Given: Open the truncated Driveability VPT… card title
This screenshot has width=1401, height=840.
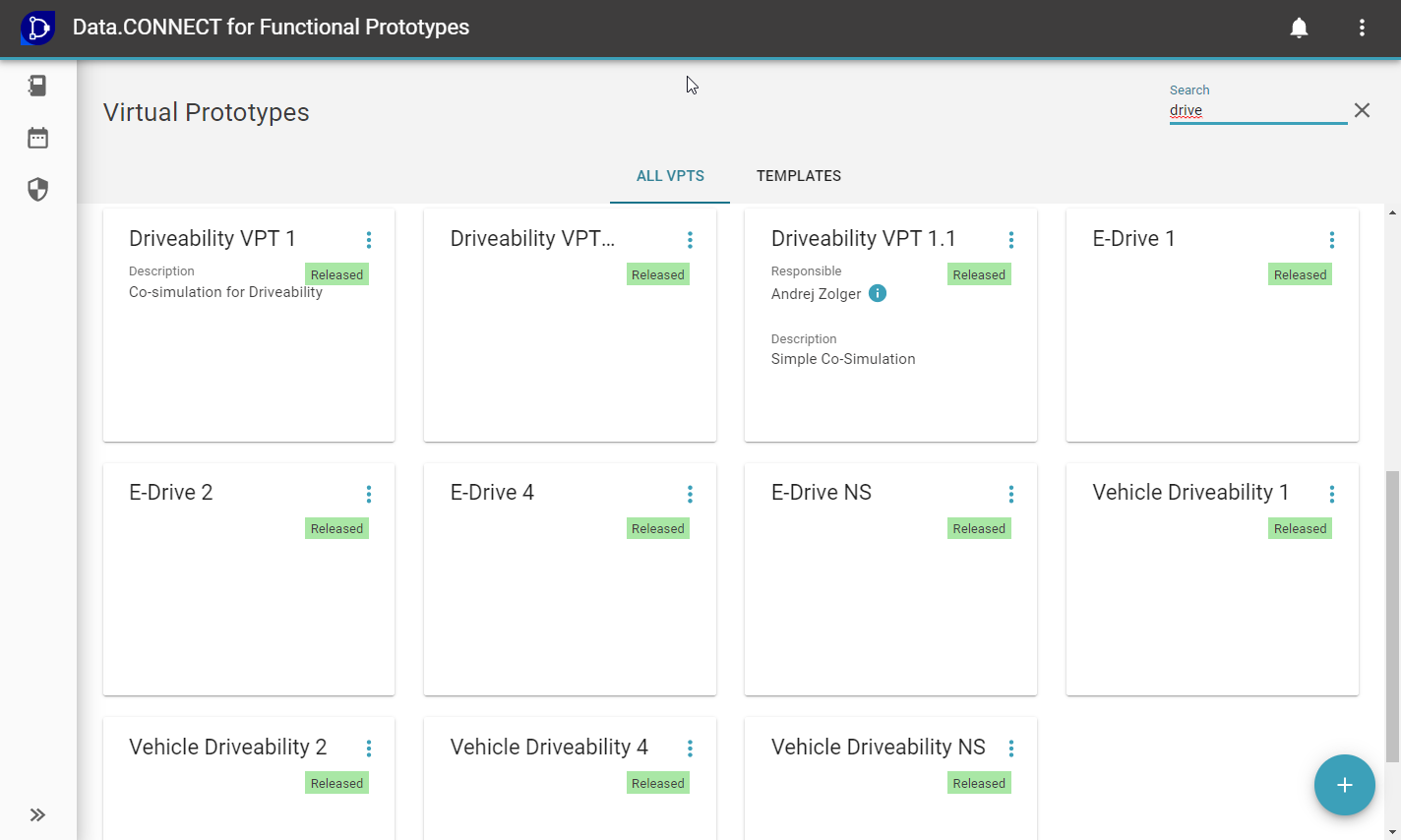Looking at the screenshot, I should tap(532, 239).
